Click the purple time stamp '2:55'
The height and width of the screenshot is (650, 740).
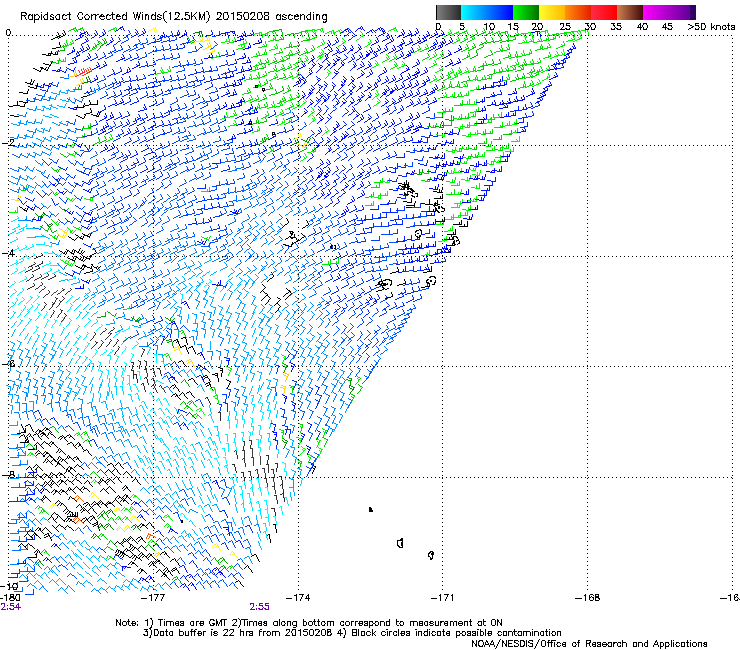[260, 607]
